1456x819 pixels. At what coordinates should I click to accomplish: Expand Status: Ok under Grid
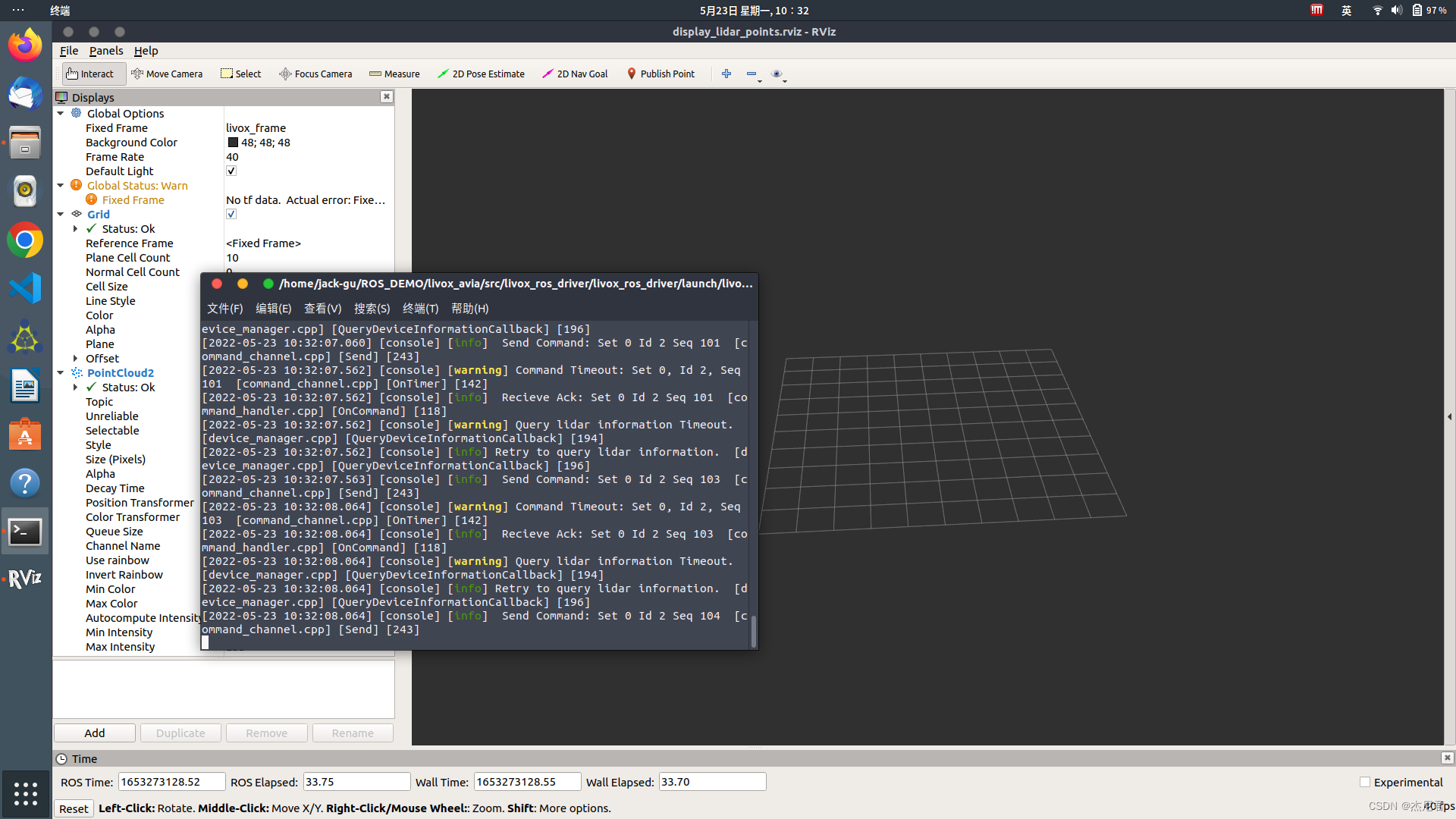[76, 228]
